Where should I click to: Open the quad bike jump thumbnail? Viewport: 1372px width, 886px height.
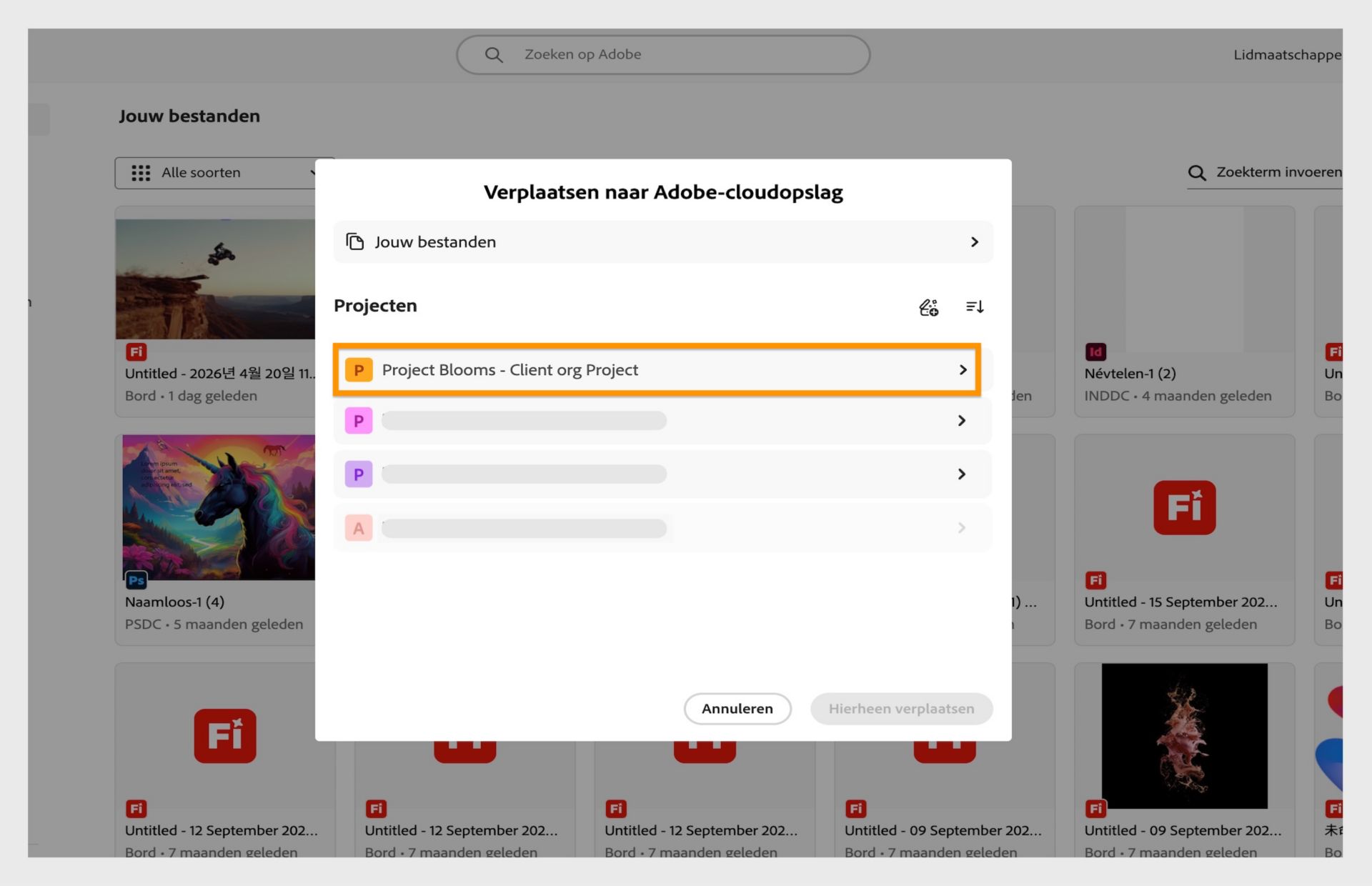tap(215, 279)
